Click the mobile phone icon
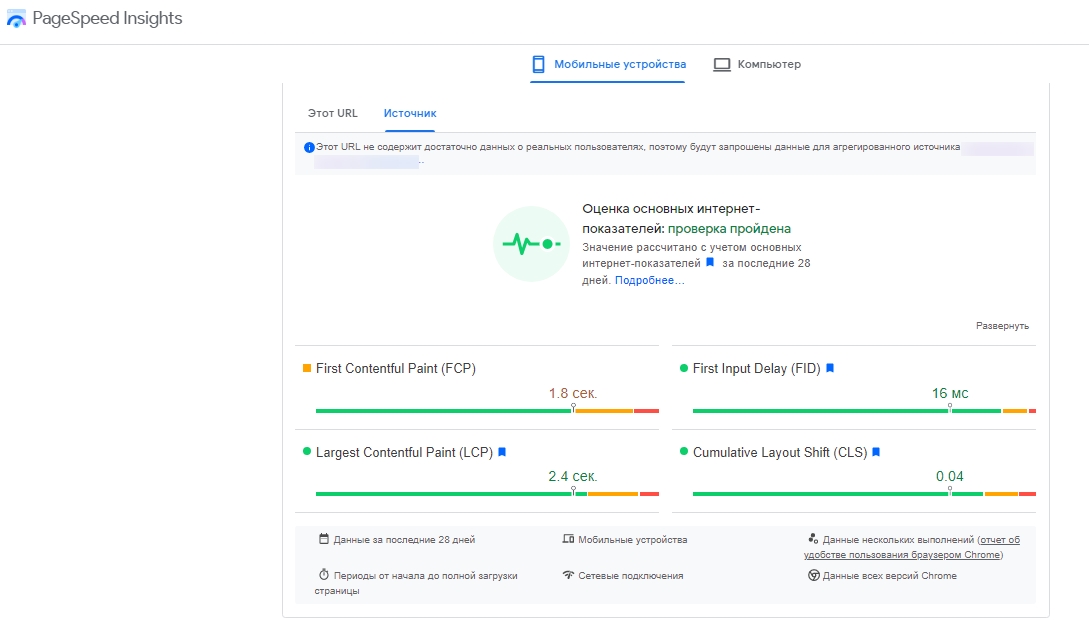The height and width of the screenshot is (620, 1089). pos(538,65)
